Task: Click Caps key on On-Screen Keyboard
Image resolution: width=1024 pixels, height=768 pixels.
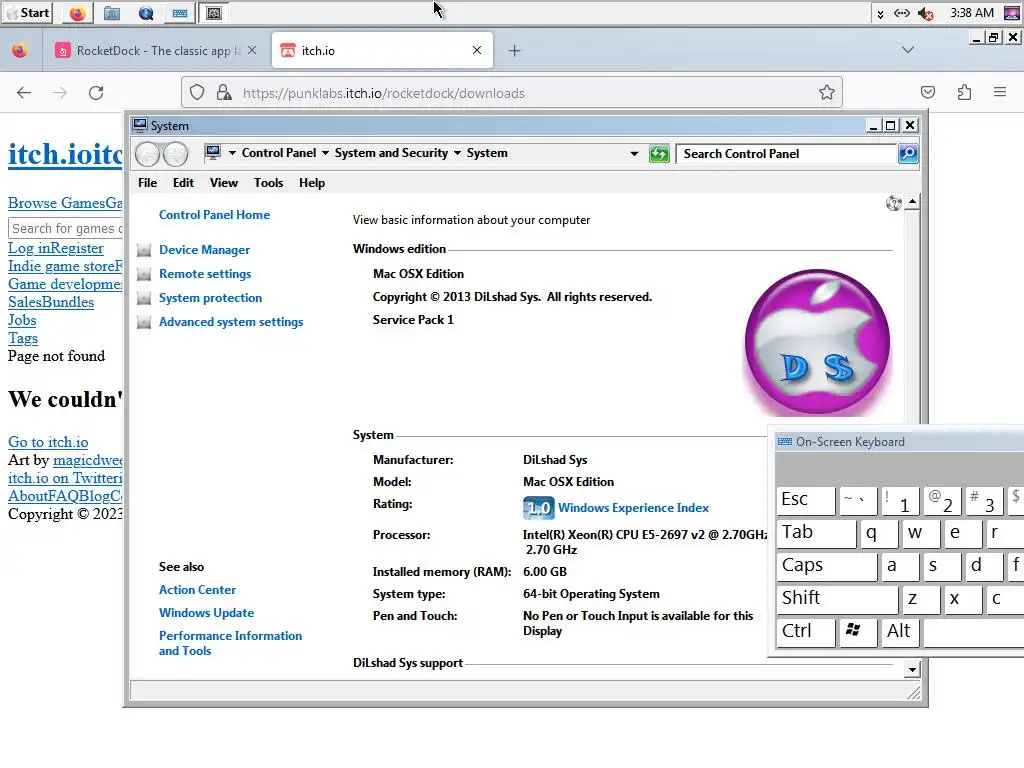Action: (x=827, y=566)
